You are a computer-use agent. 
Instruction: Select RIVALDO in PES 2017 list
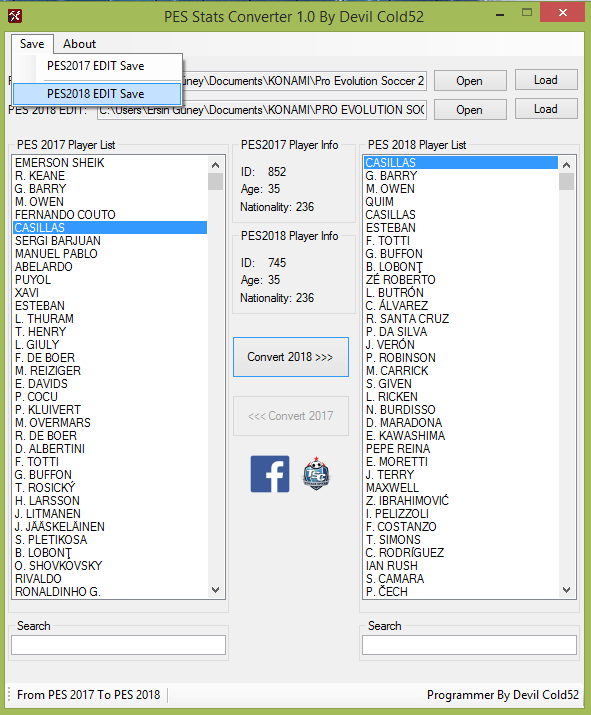click(x=110, y=579)
